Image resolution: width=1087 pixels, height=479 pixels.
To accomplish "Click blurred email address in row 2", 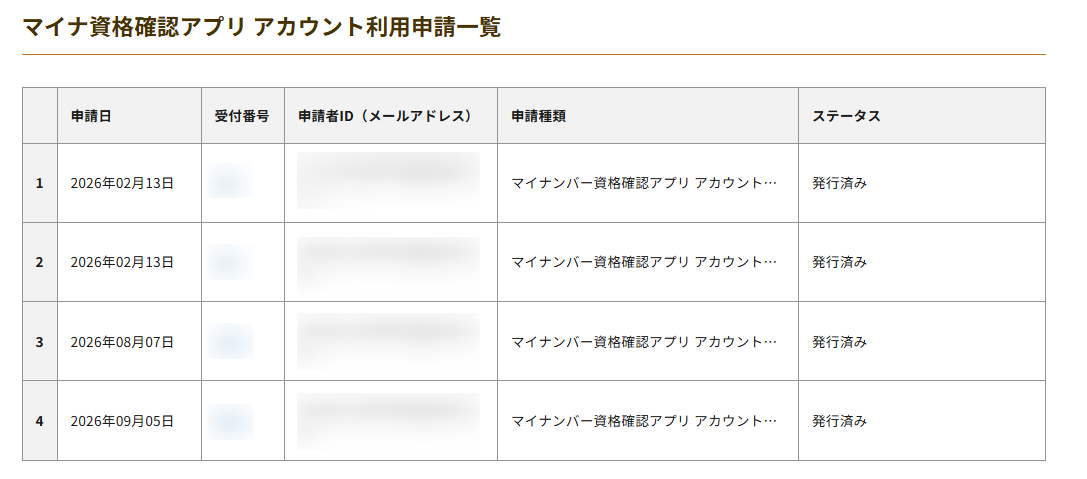I will click(388, 265).
